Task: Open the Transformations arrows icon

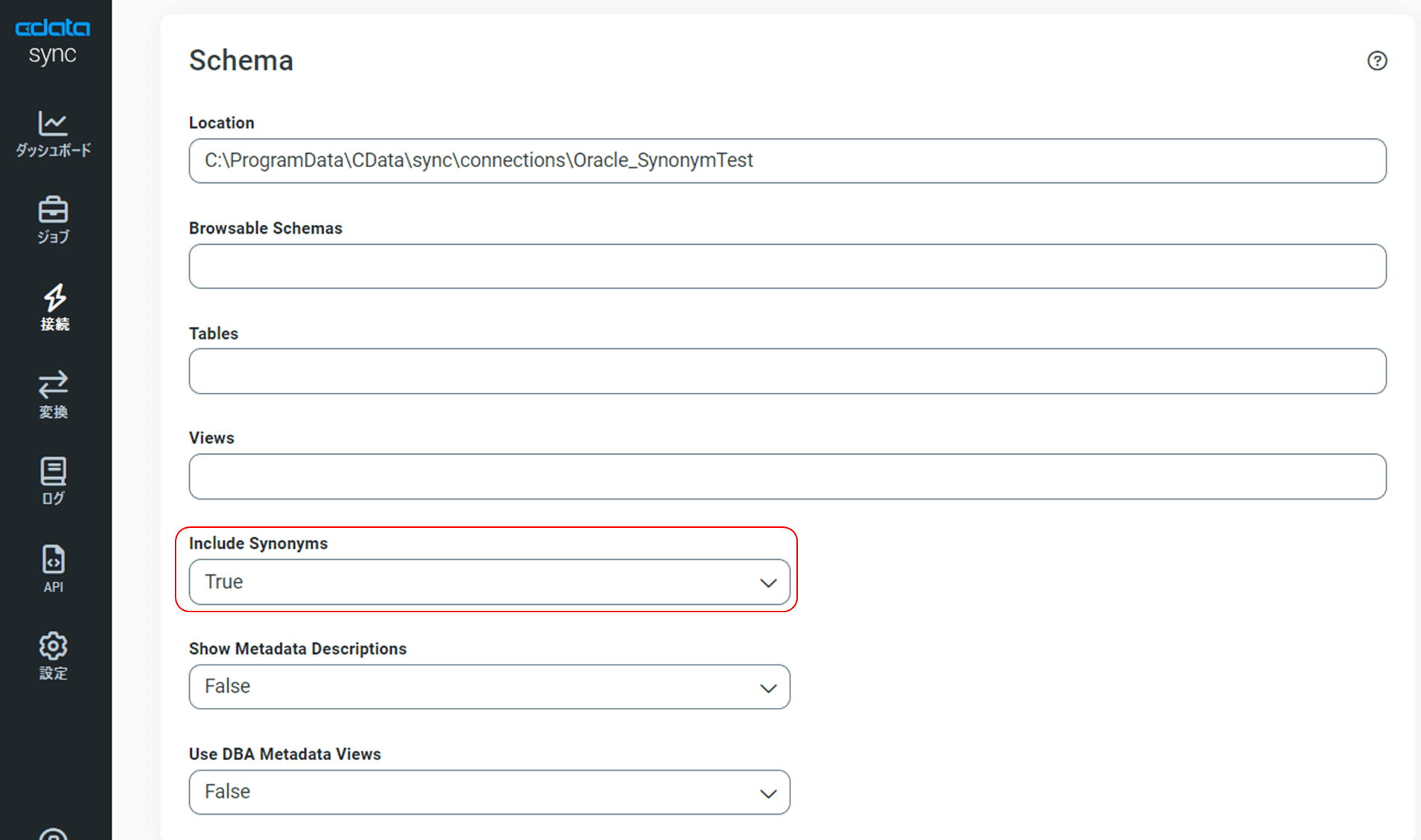Action: [x=53, y=385]
